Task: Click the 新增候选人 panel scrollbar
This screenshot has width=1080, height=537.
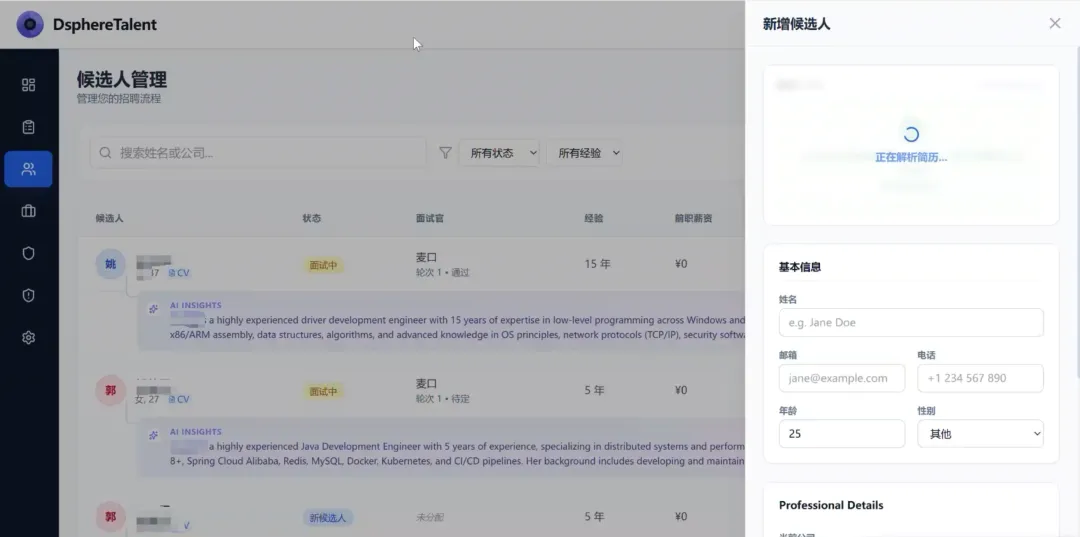Action: [x=1077, y=213]
